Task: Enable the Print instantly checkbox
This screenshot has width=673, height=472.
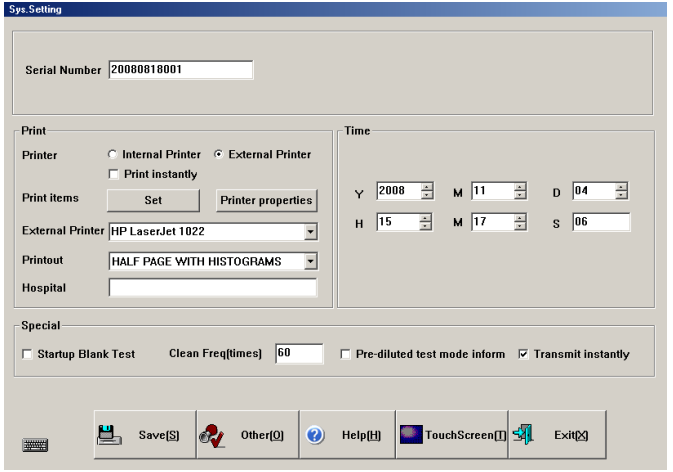Action: 114,174
